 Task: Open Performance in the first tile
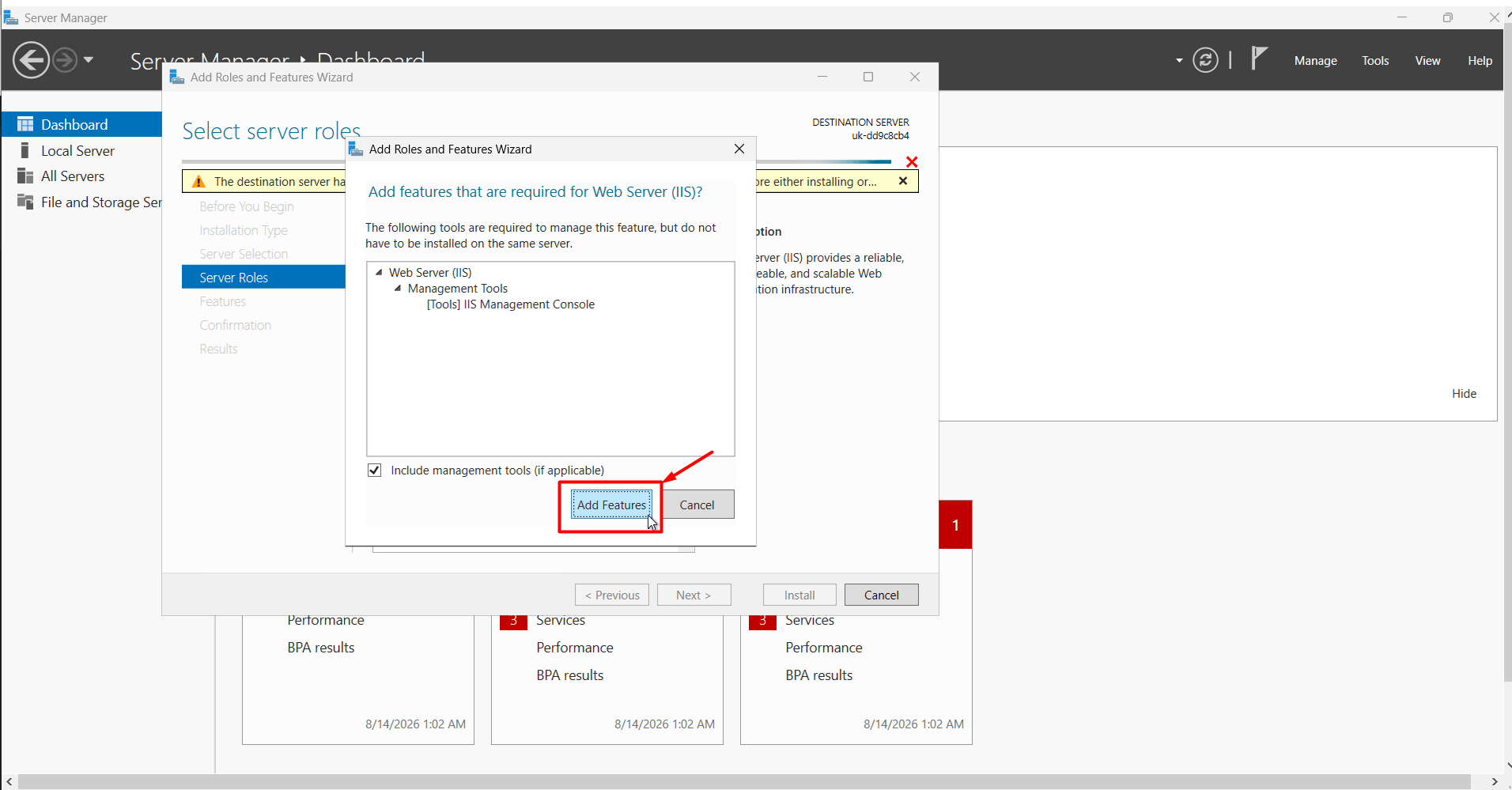point(325,622)
